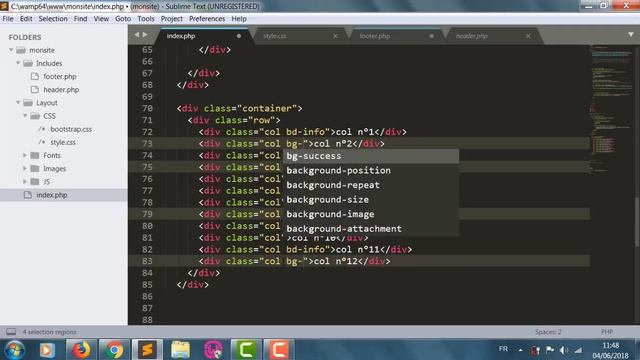Image resolution: width=640 pixels, height=360 pixels.
Task: Open orange Camtasia recorder in taskbar
Action: coord(279,350)
